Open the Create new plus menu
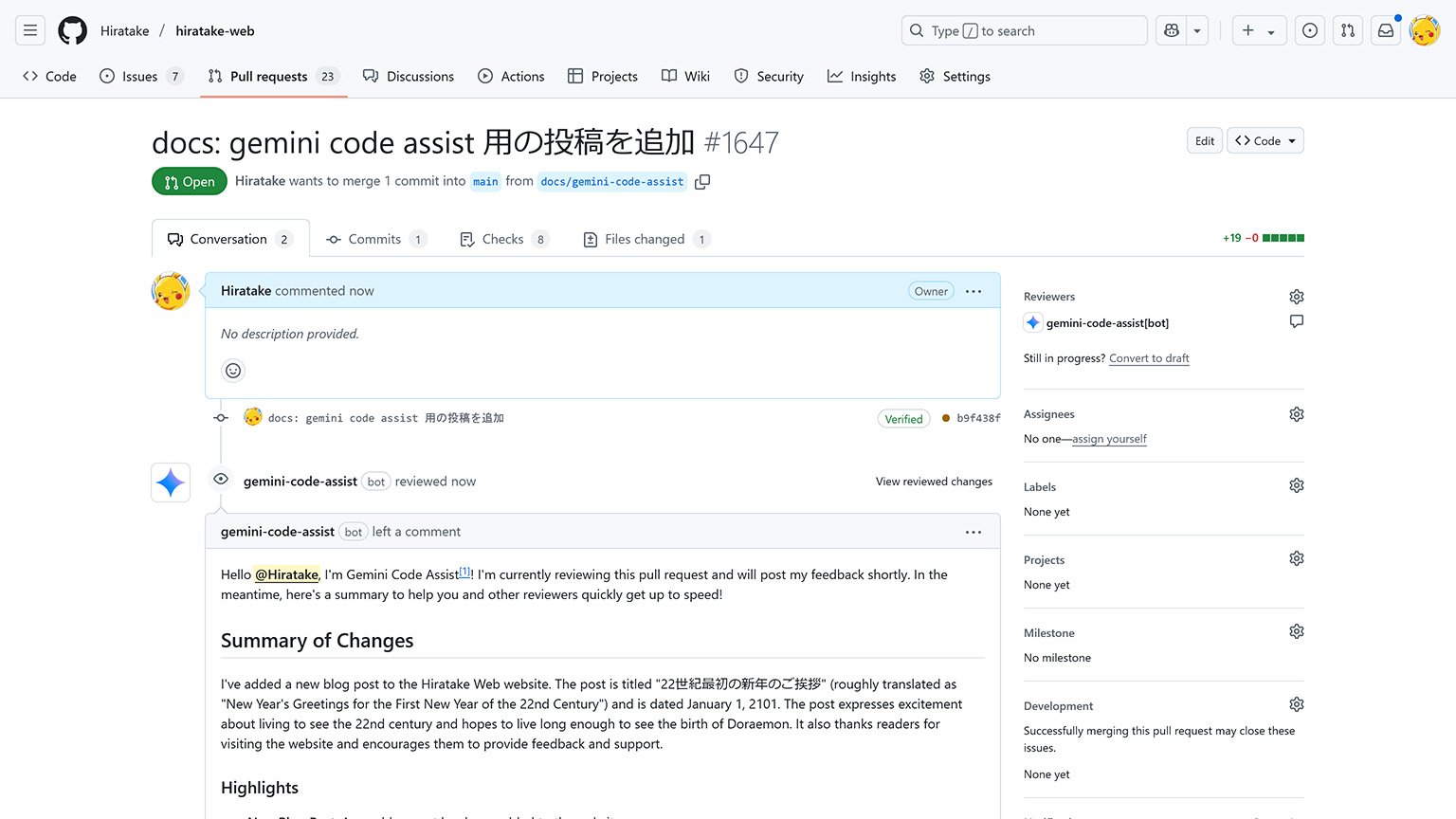 [x=1259, y=30]
